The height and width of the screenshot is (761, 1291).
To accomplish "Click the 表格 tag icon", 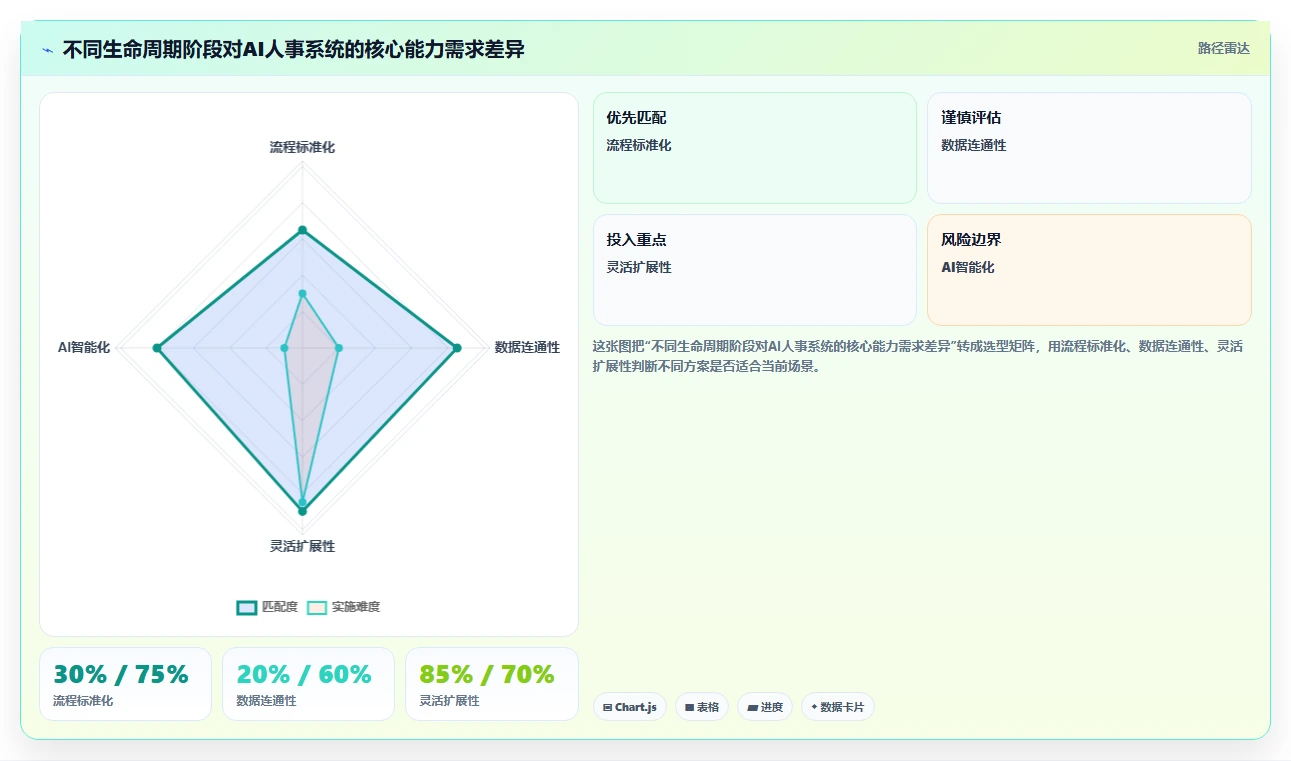I will click(x=689, y=707).
